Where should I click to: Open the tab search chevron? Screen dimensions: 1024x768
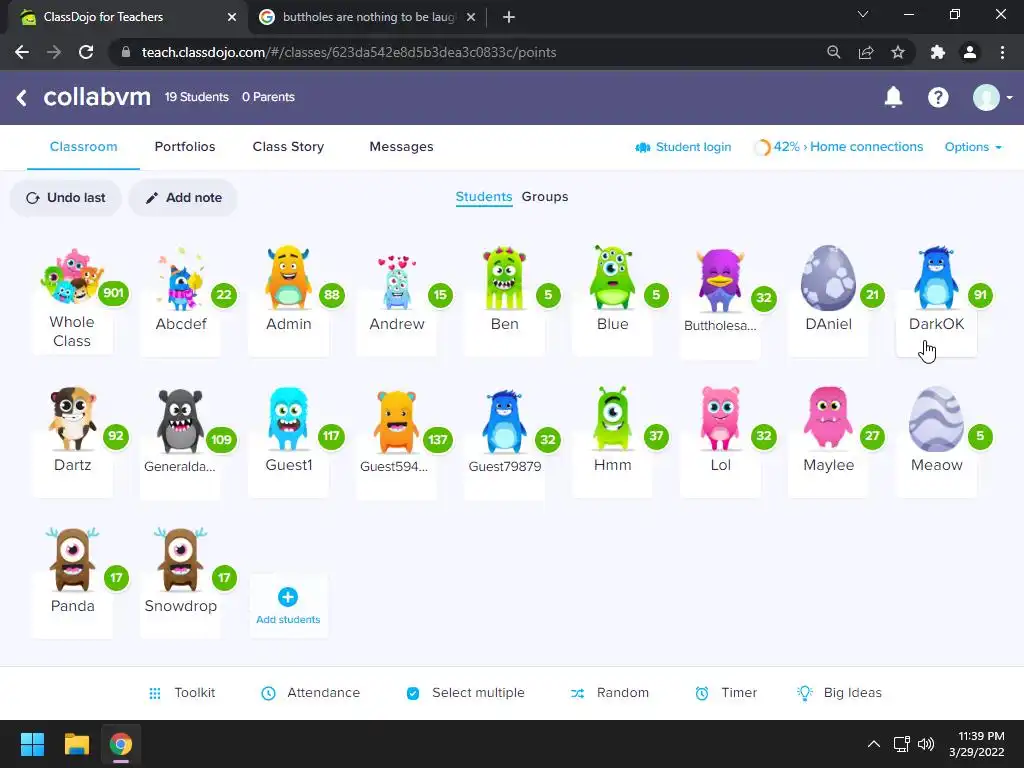[x=863, y=14]
